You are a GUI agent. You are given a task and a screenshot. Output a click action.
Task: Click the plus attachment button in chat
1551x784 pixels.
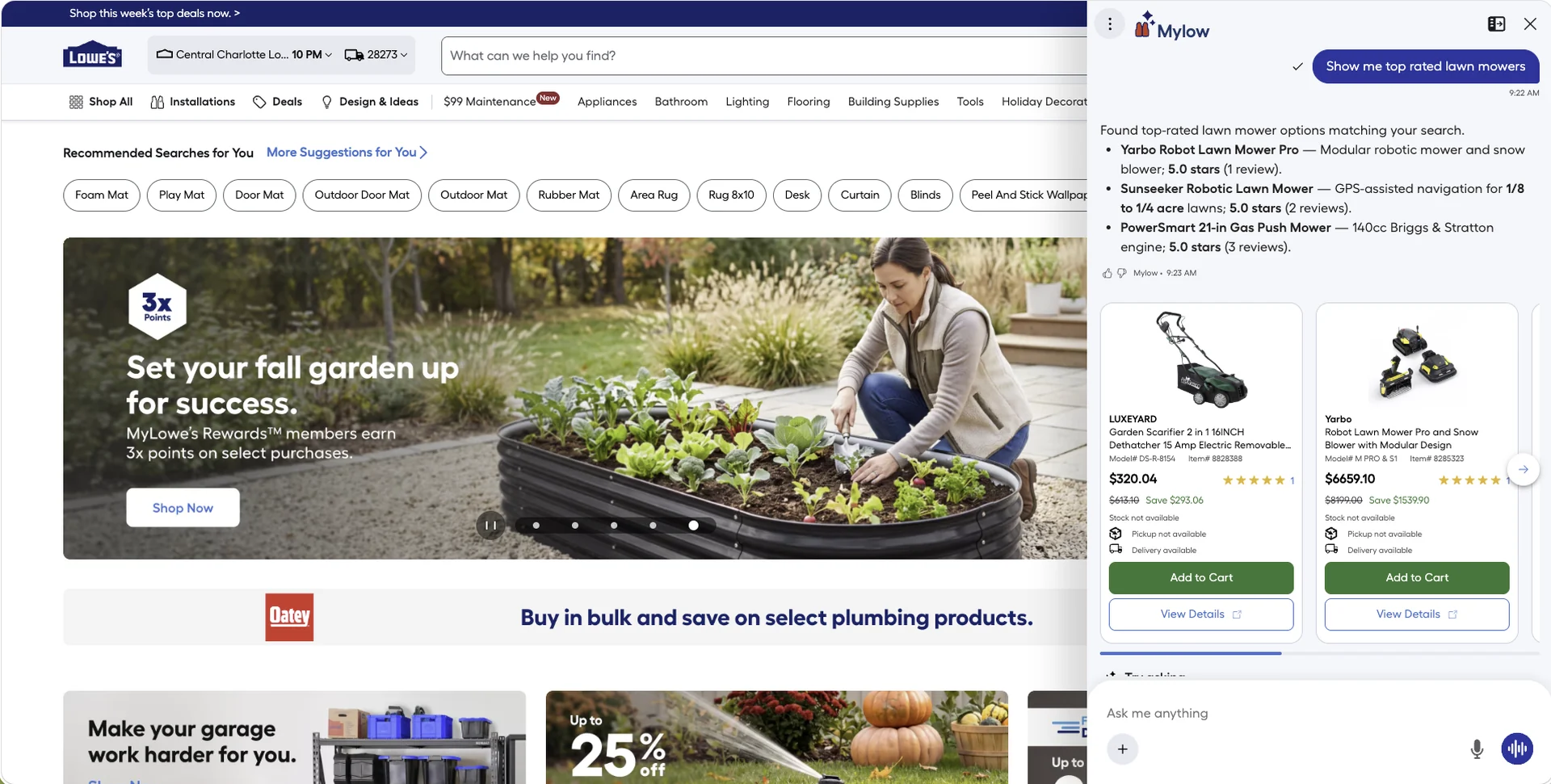tap(1122, 748)
